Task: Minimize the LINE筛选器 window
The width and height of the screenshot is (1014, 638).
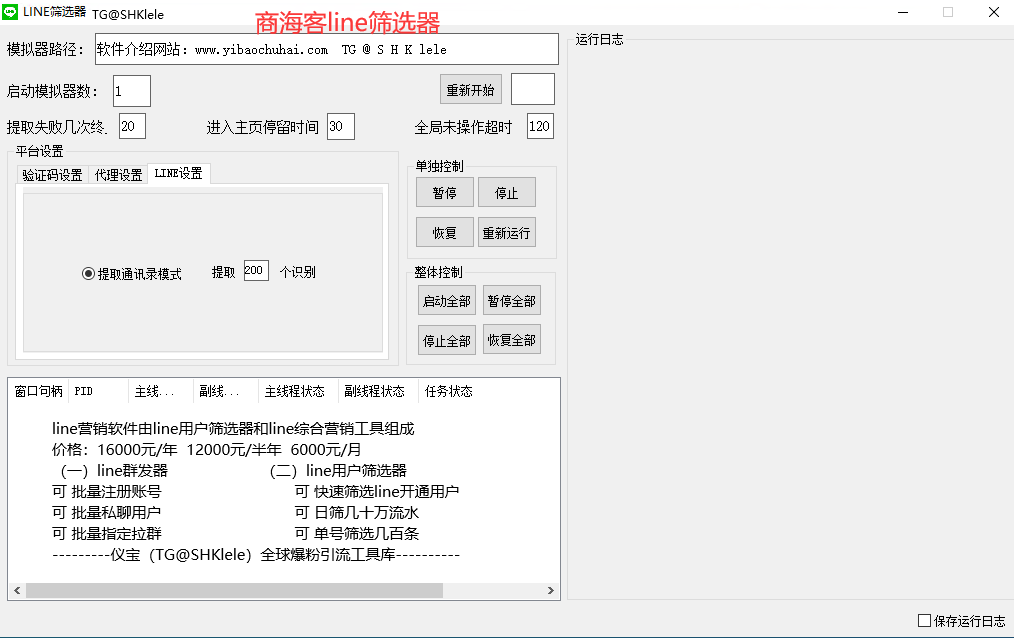Action: click(903, 12)
